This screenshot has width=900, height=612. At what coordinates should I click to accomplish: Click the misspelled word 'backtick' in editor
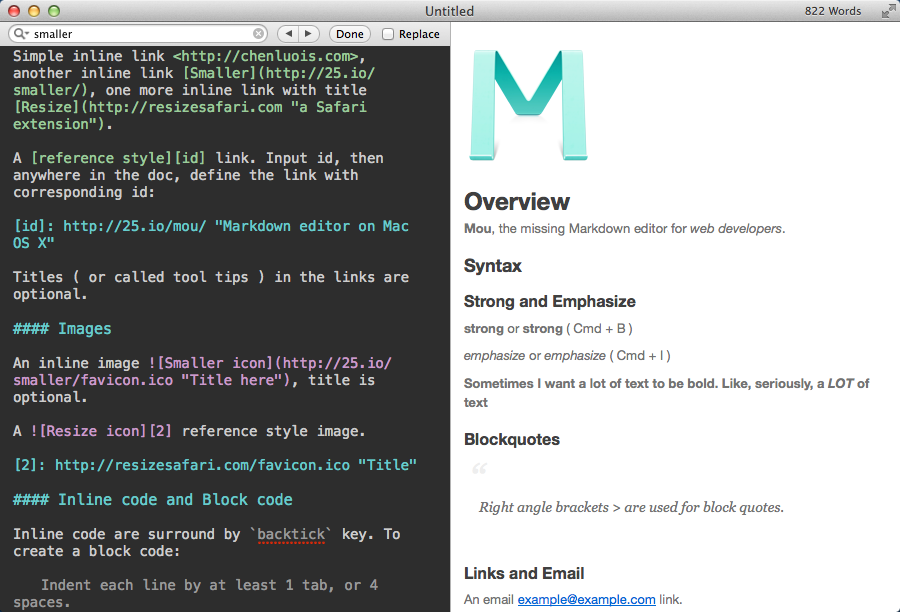click(x=291, y=534)
